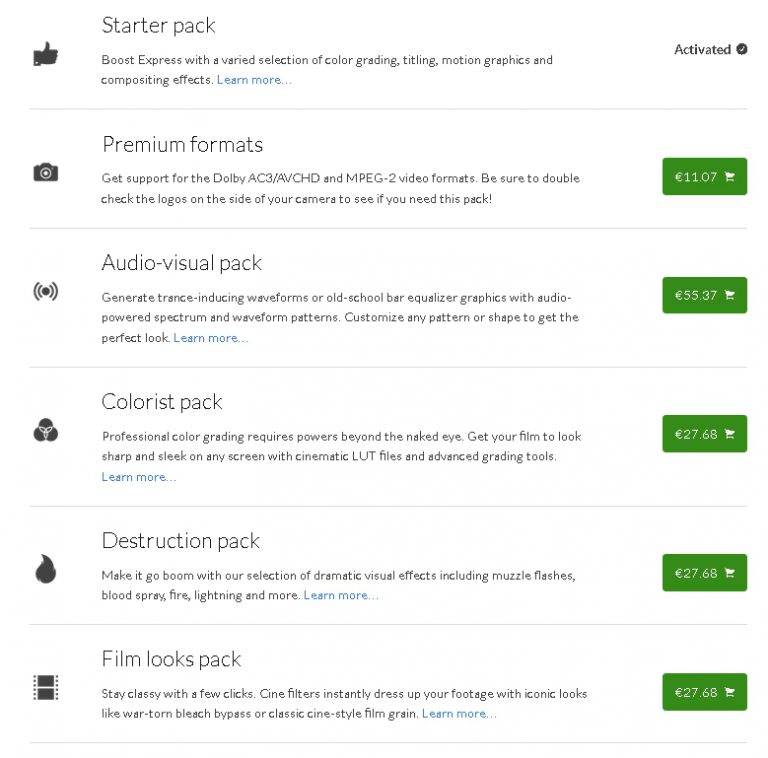Click the Audio-visual pack broadcast icon

pos(45,292)
